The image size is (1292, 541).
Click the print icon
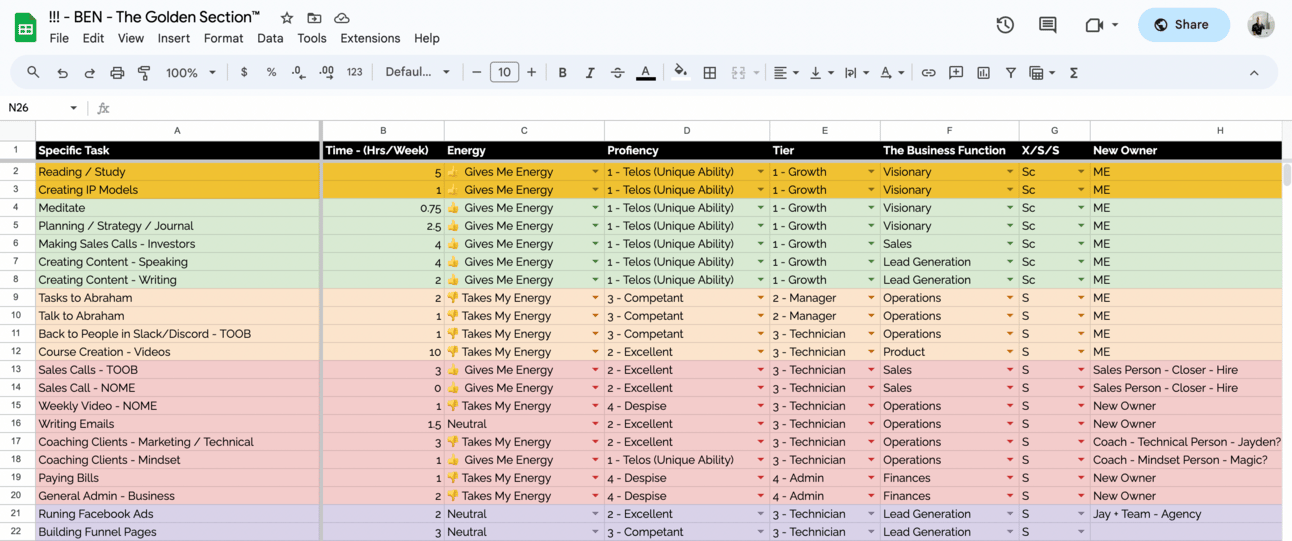(x=117, y=73)
